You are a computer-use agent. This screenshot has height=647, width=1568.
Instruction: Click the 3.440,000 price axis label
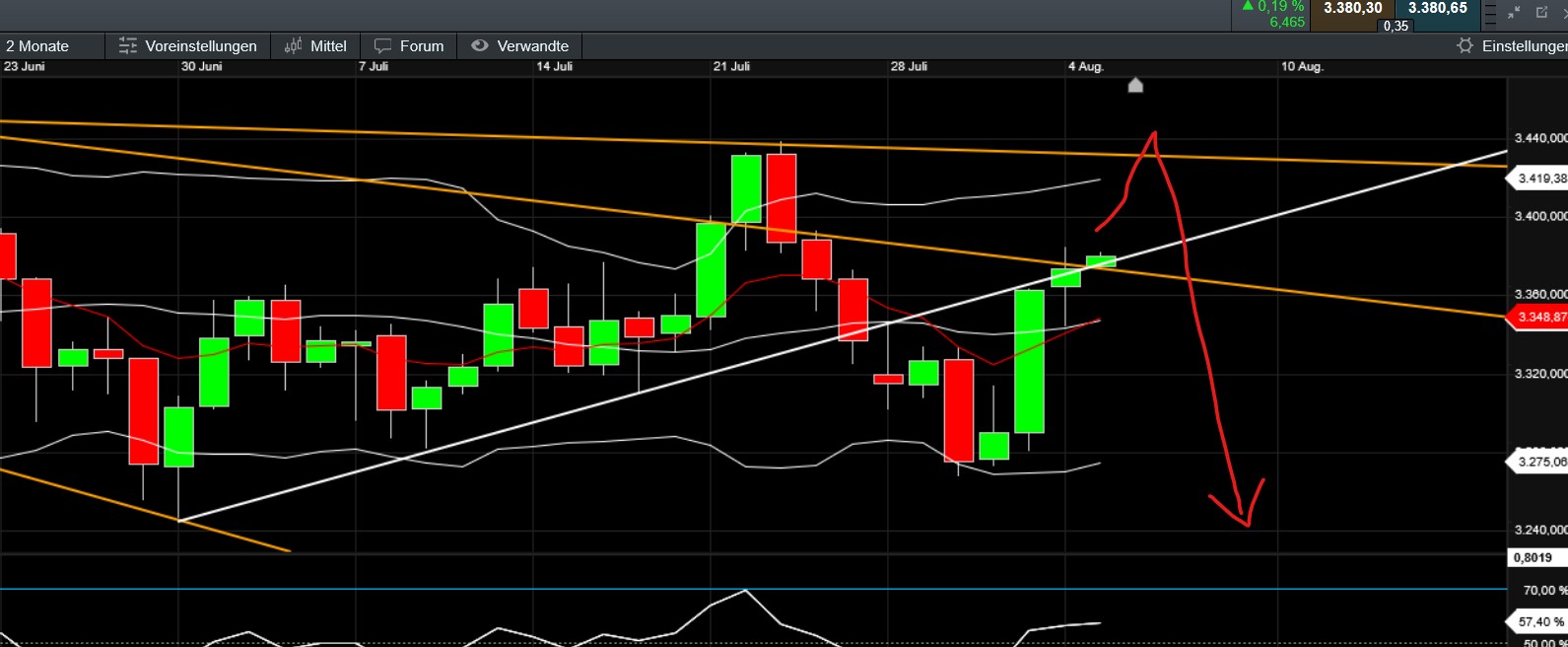(1540, 138)
